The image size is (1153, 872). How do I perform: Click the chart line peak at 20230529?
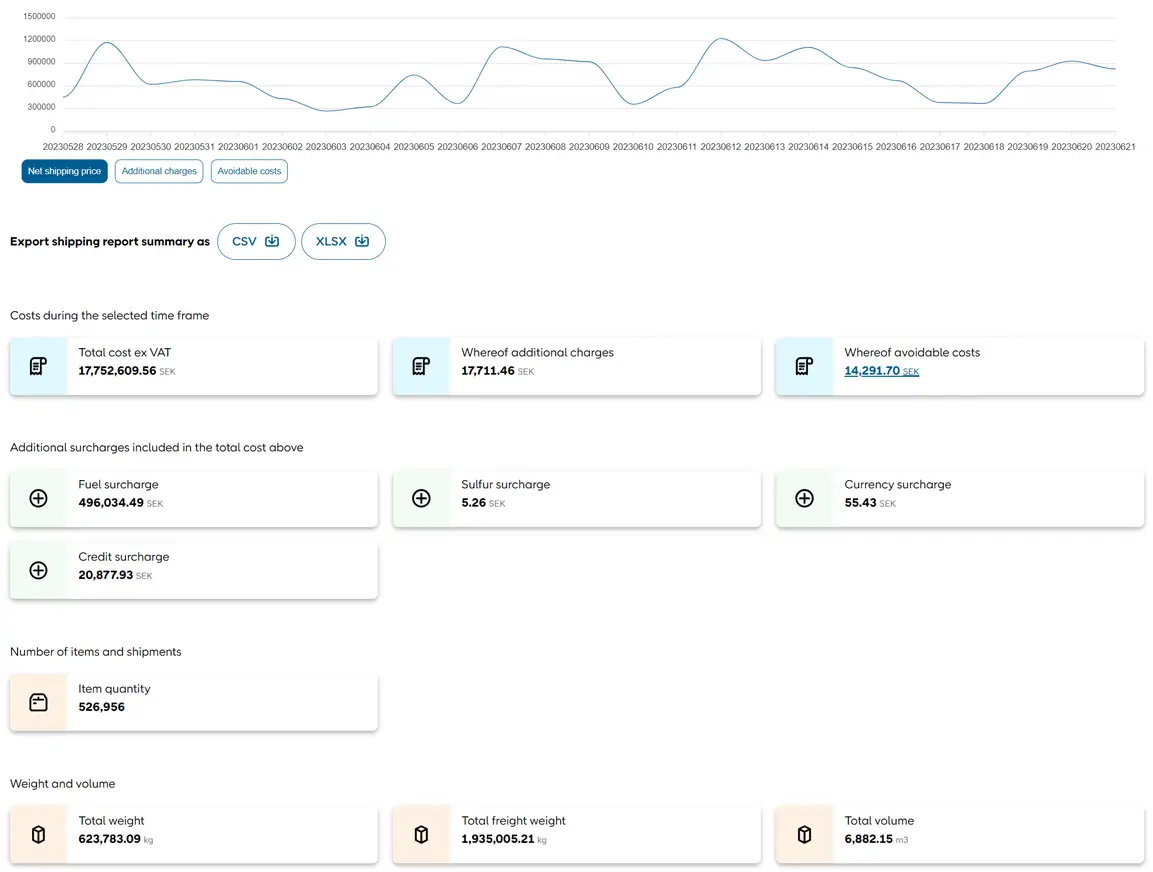click(x=106, y=43)
